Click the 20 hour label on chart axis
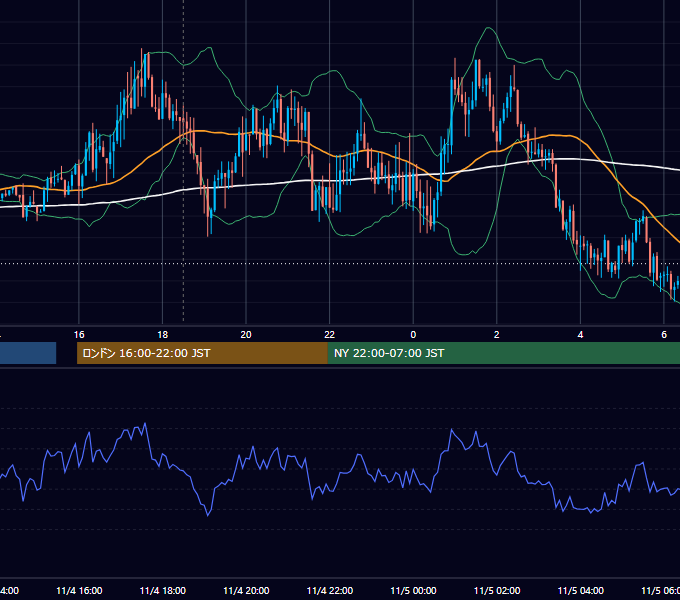Image resolution: width=680 pixels, height=600 pixels. [x=246, y=335]
